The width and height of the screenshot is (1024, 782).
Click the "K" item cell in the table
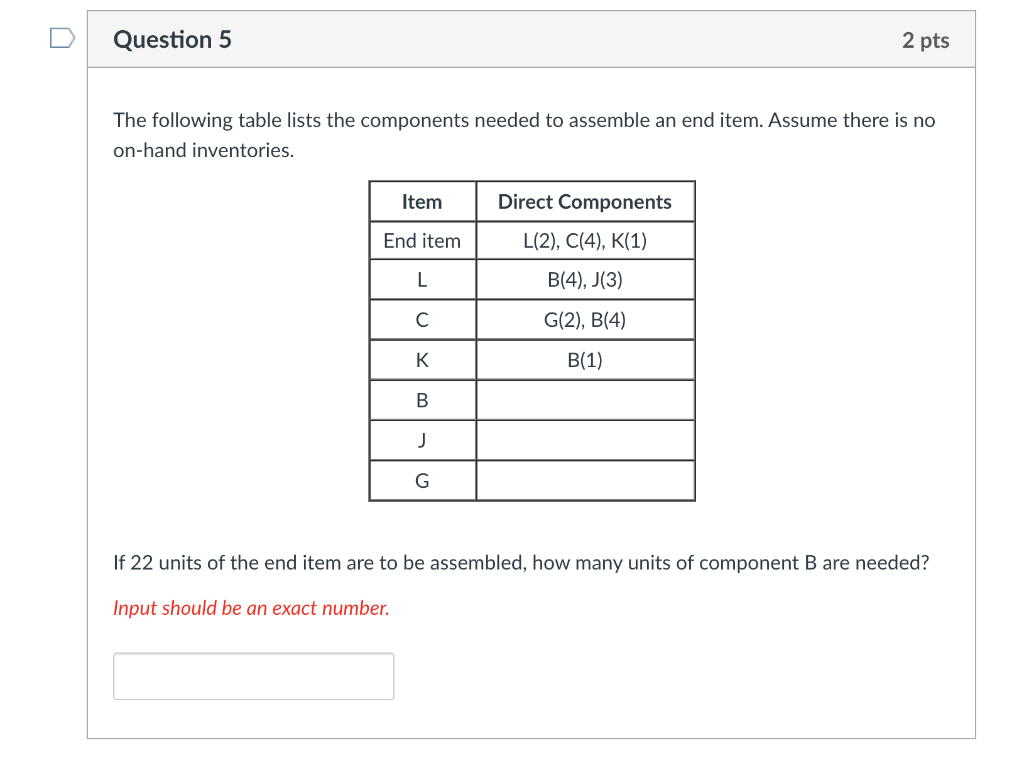coord(422,359)
